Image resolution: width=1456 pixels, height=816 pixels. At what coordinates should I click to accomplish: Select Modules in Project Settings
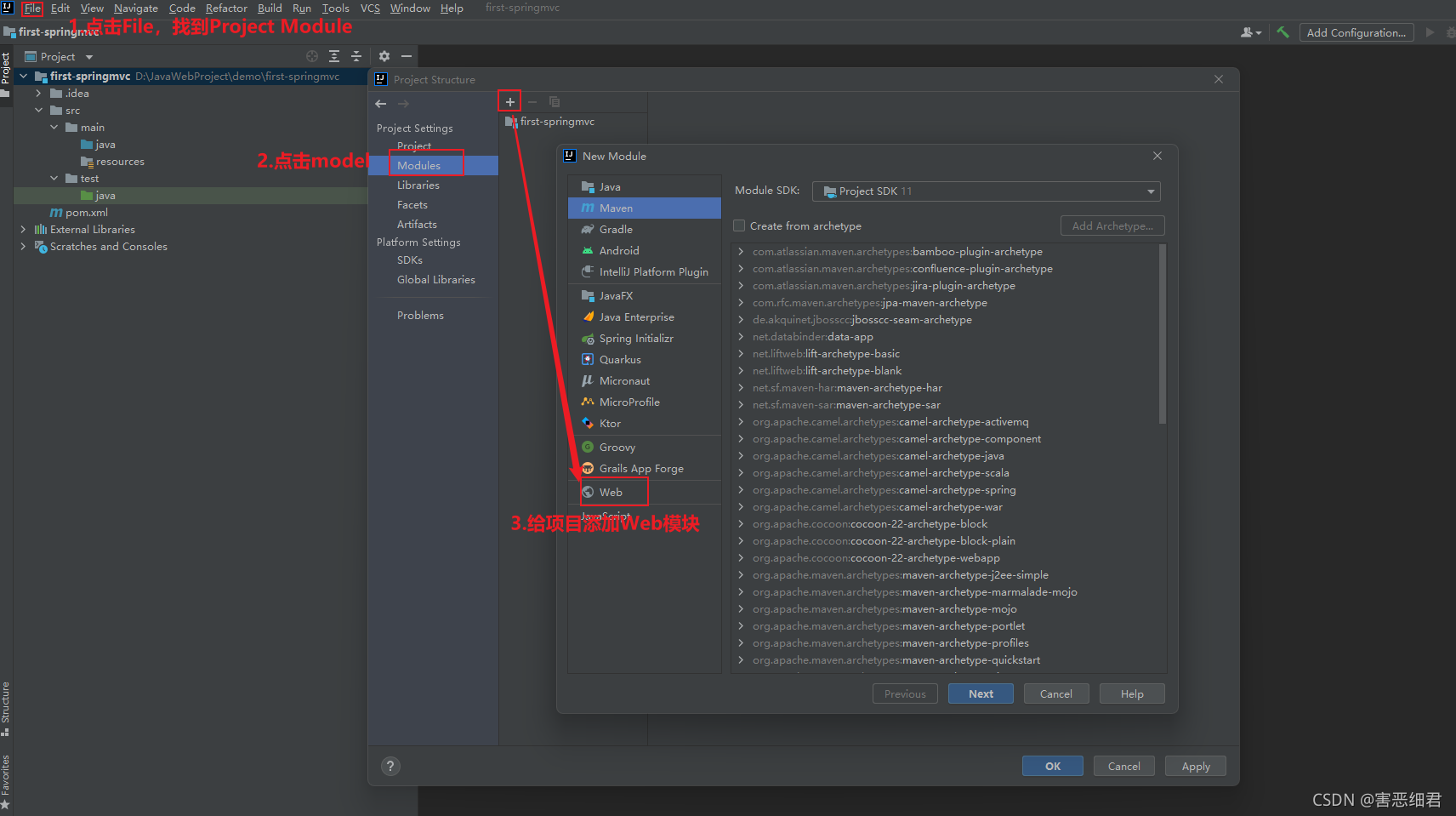click(435, 166)
